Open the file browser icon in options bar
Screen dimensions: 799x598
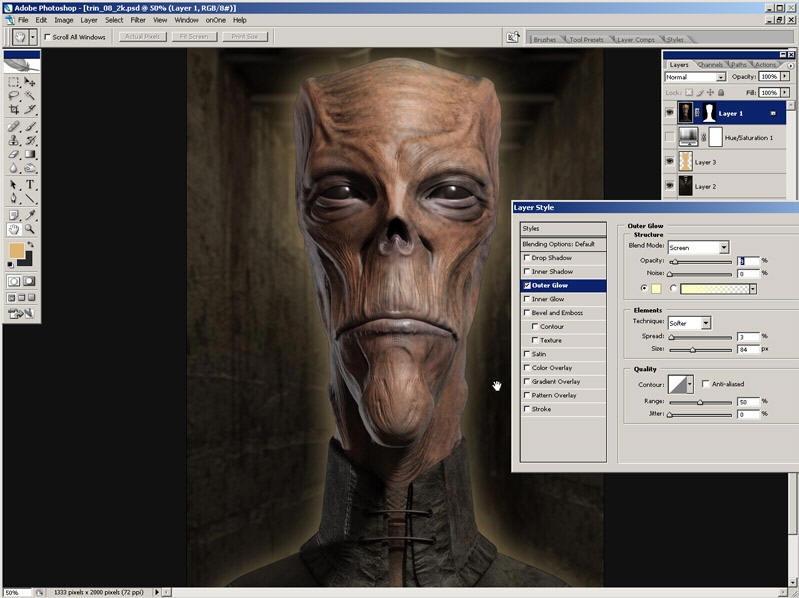click(x=513, y=37)
